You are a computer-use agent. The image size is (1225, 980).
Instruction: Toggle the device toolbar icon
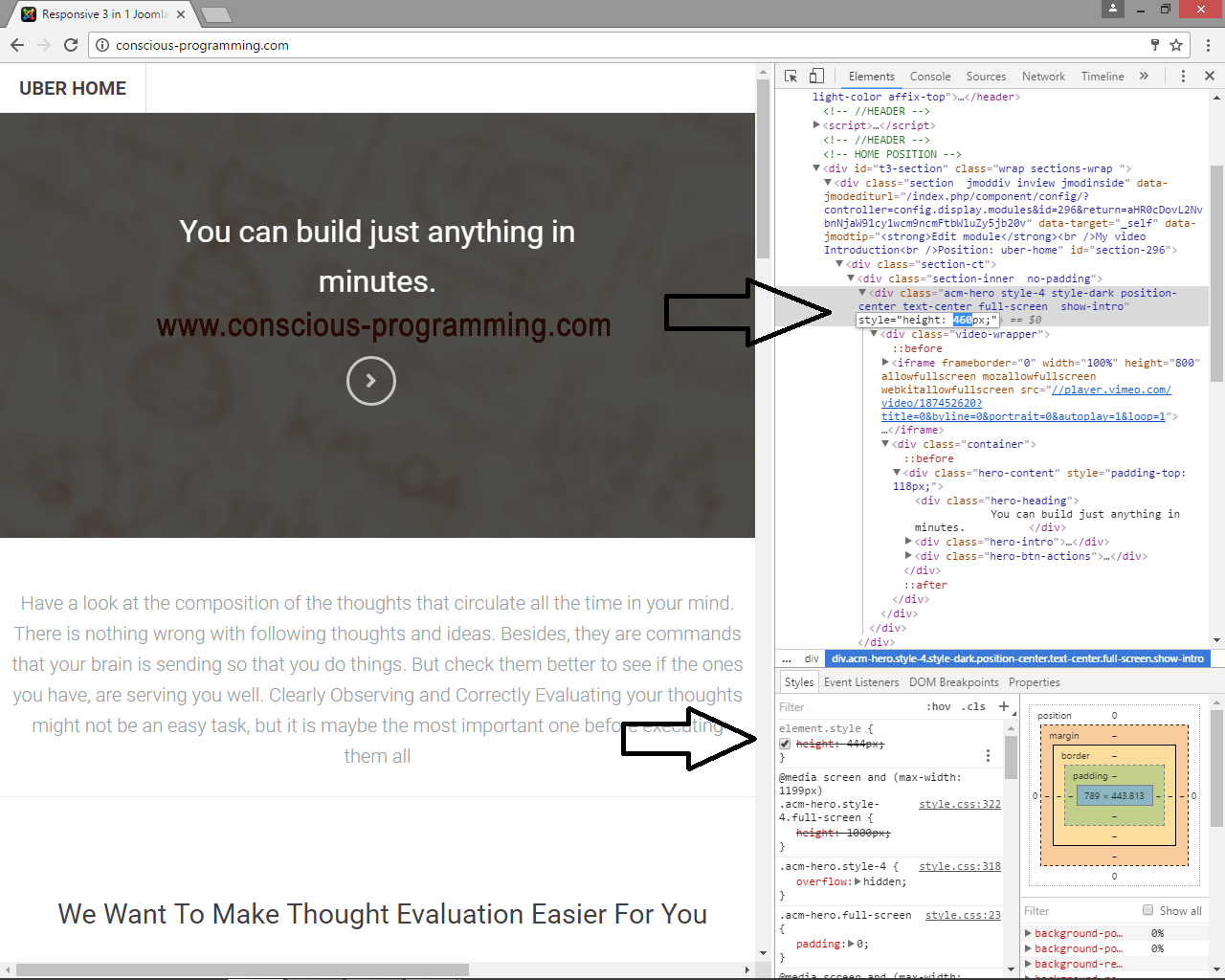click(x=816, y=77)
